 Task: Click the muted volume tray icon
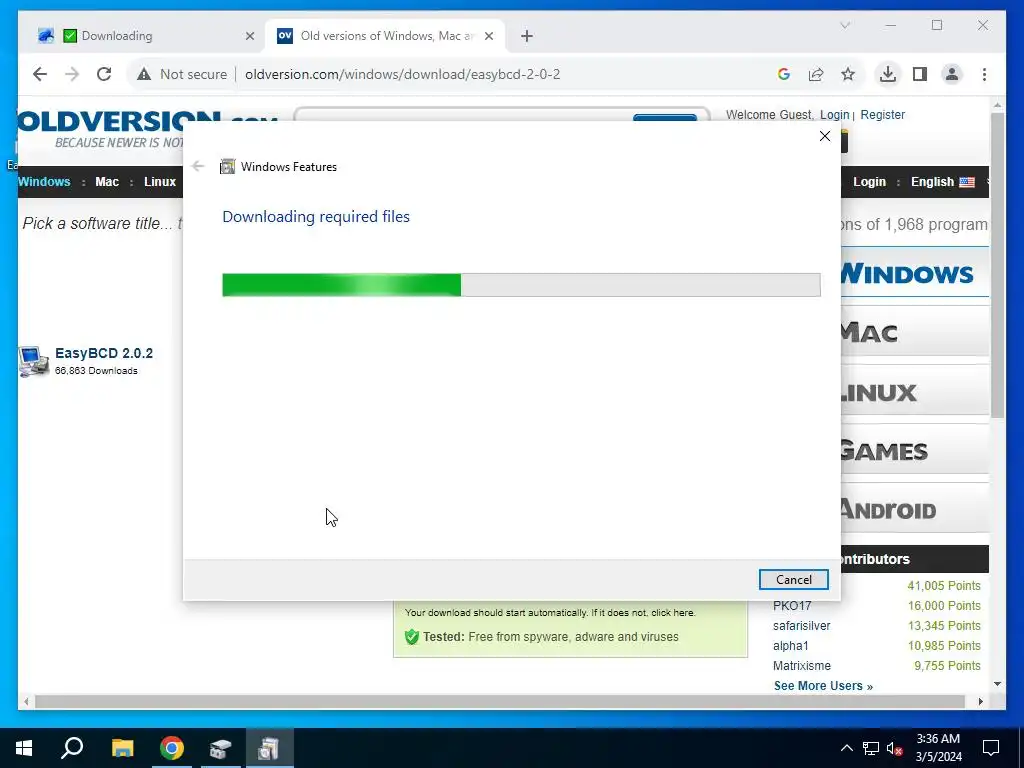coord(895,748)
